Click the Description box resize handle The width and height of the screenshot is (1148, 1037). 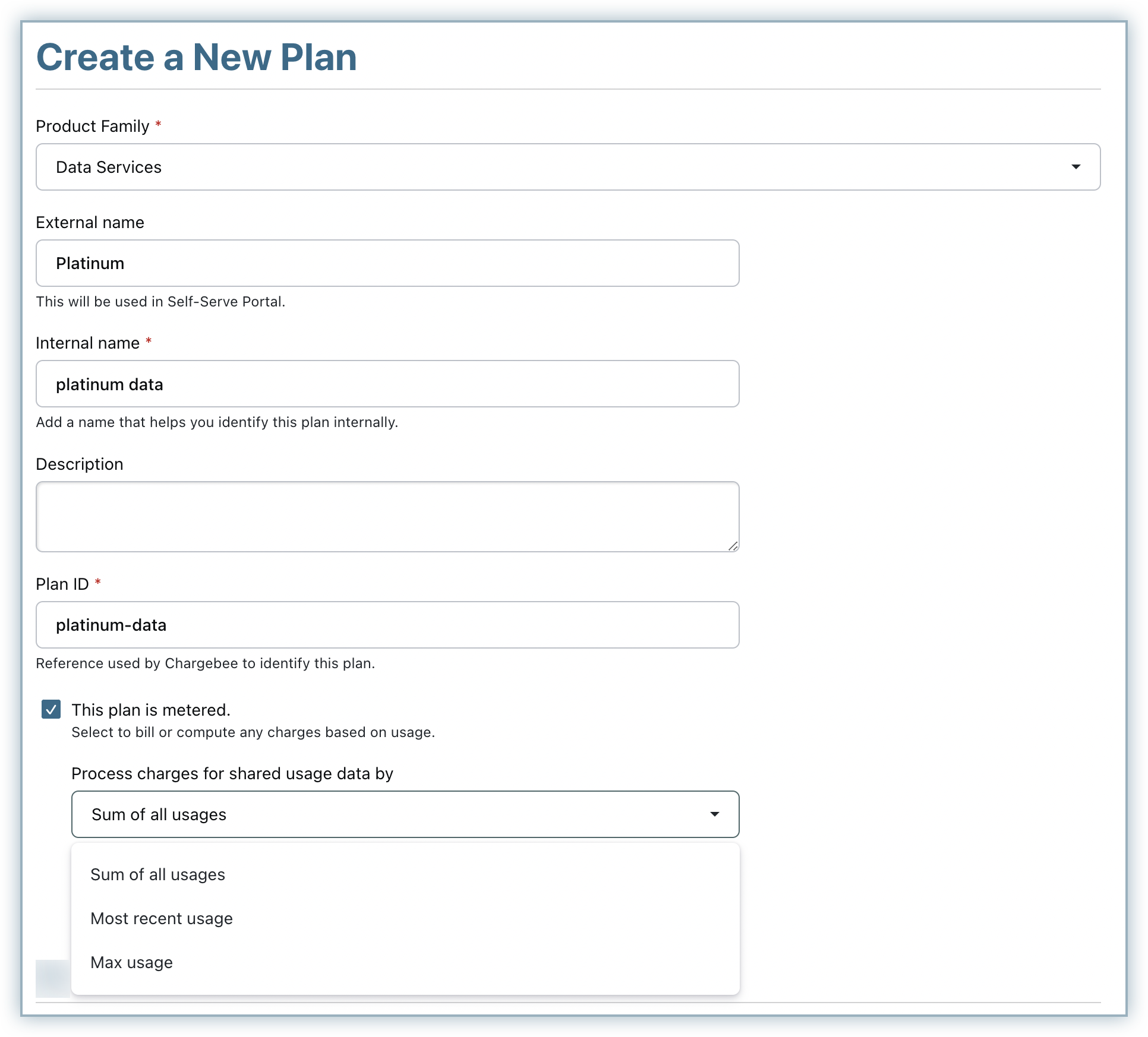[733, 546]
